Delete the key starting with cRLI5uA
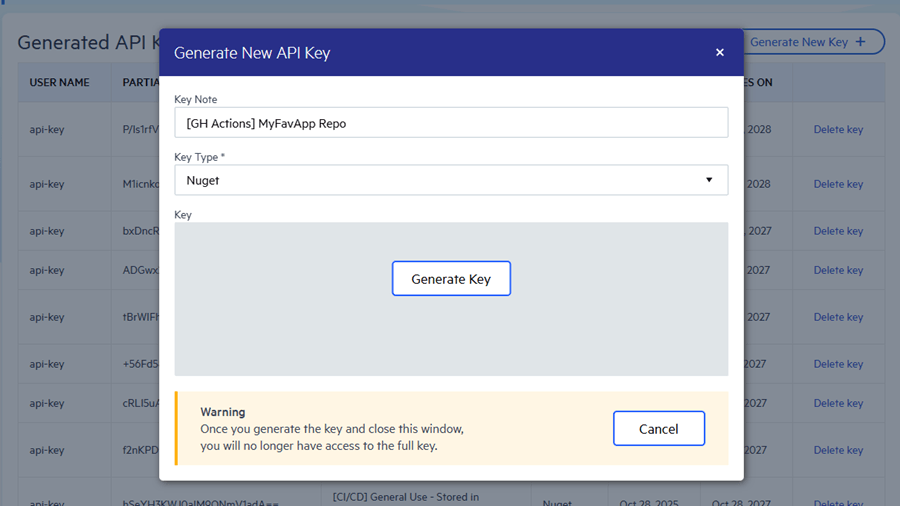 pos(837,403)
